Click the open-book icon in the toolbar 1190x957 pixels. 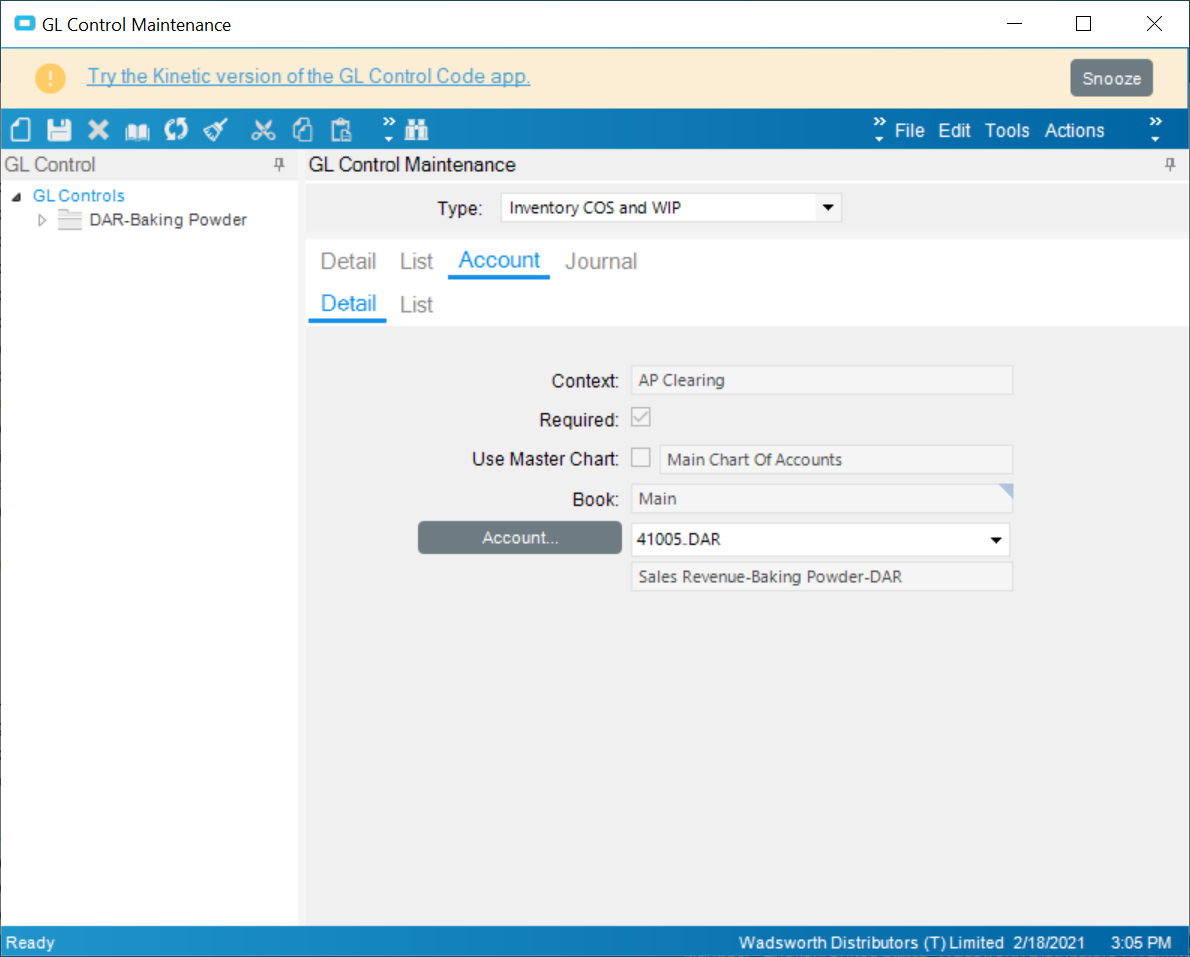click(x=137, y=131)
